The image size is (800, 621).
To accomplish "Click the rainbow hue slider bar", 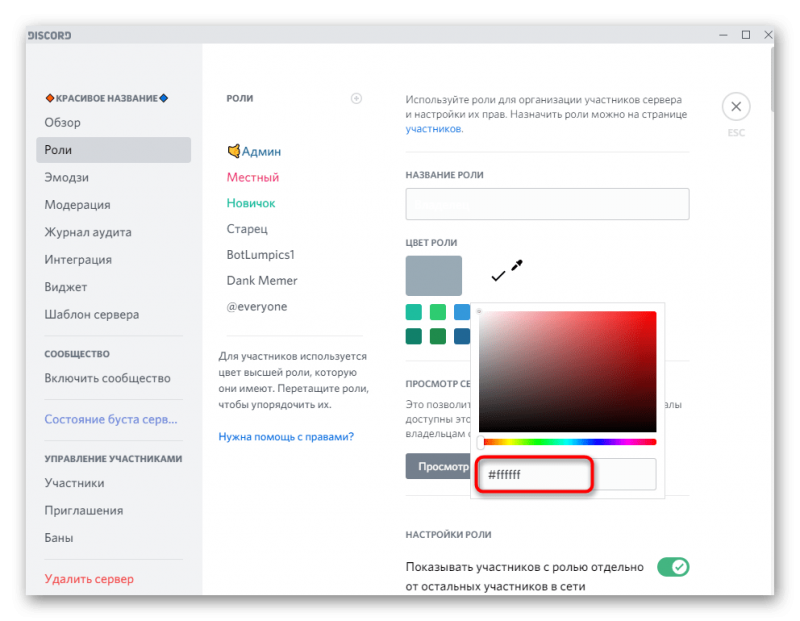I will (568, 442).
